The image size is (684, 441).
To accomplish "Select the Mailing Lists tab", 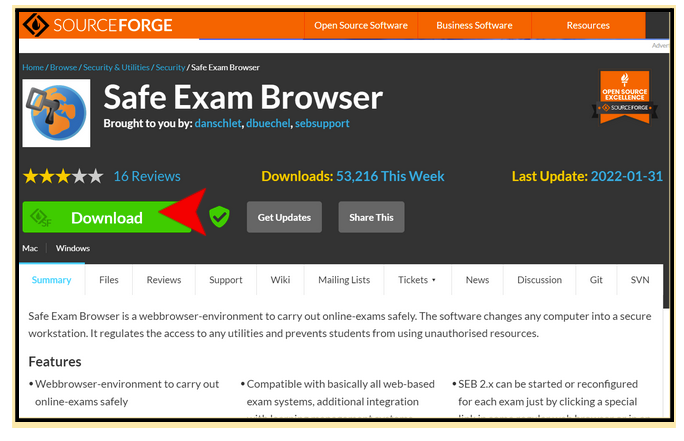I will (x=344, y=280).
